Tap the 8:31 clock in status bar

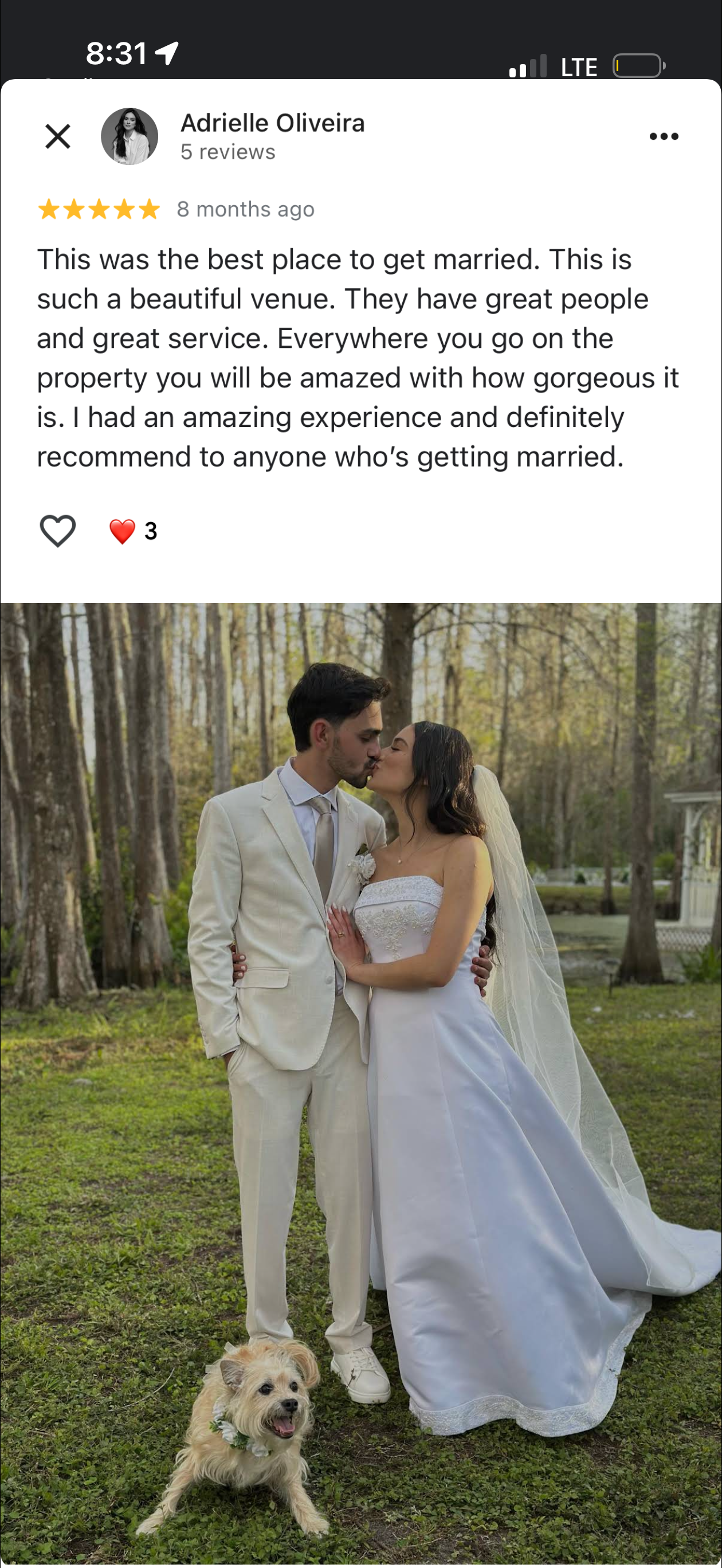tap(116, 53)
